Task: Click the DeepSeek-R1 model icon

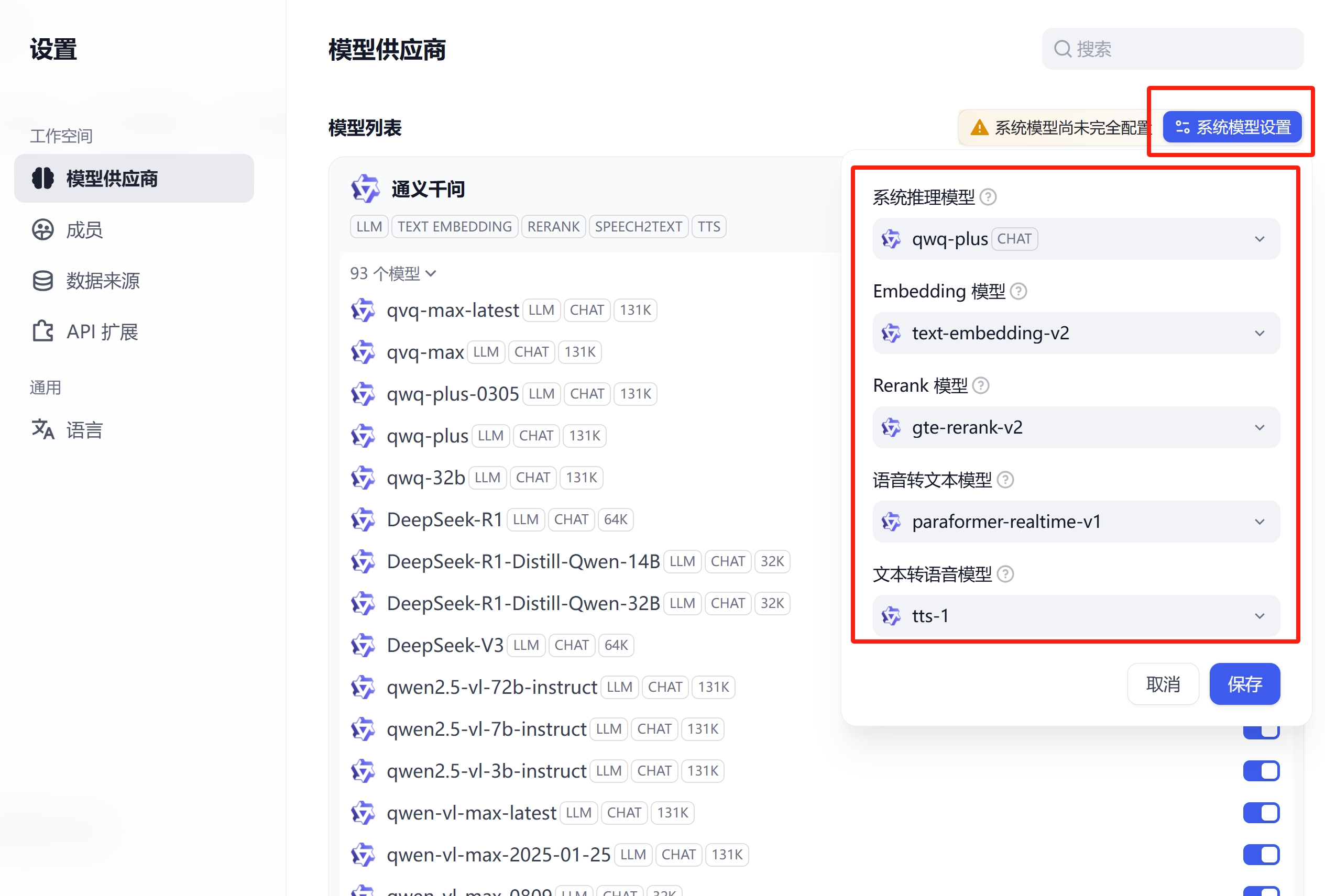Action: click(363, 520)
